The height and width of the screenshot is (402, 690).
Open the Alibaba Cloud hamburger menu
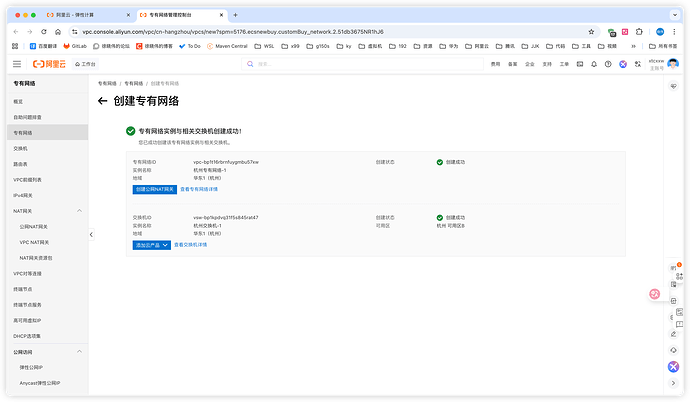point(17,64)
